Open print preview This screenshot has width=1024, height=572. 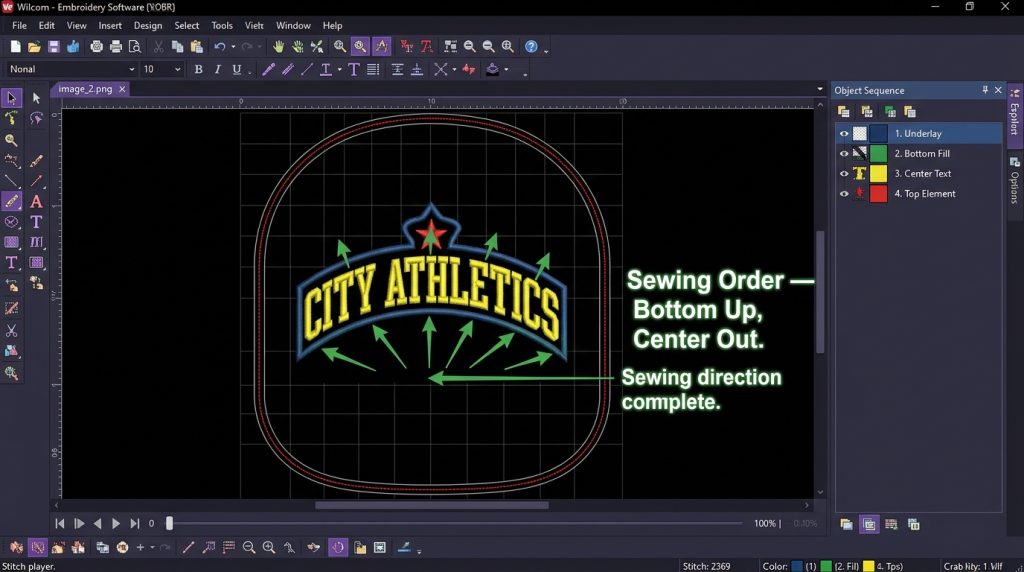tap(135, 46)
